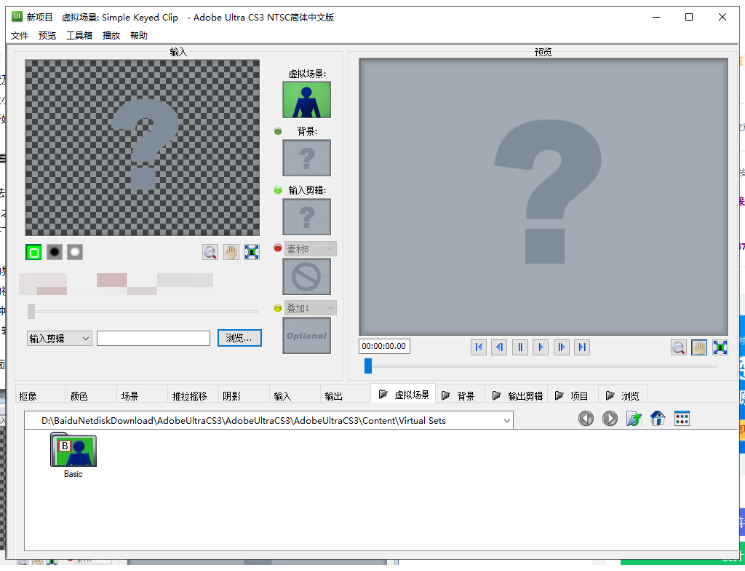
Task: Click the input clip path field
Action: pyautogui.click(x=153, y=339)
